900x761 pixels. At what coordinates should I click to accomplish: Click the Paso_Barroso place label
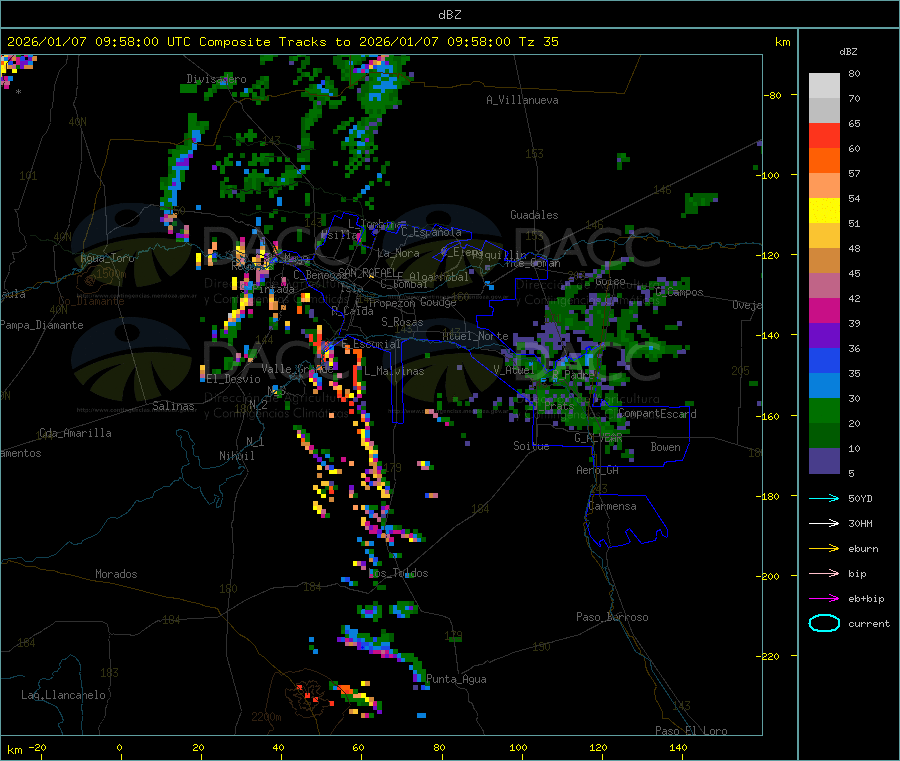pos(612,617)
